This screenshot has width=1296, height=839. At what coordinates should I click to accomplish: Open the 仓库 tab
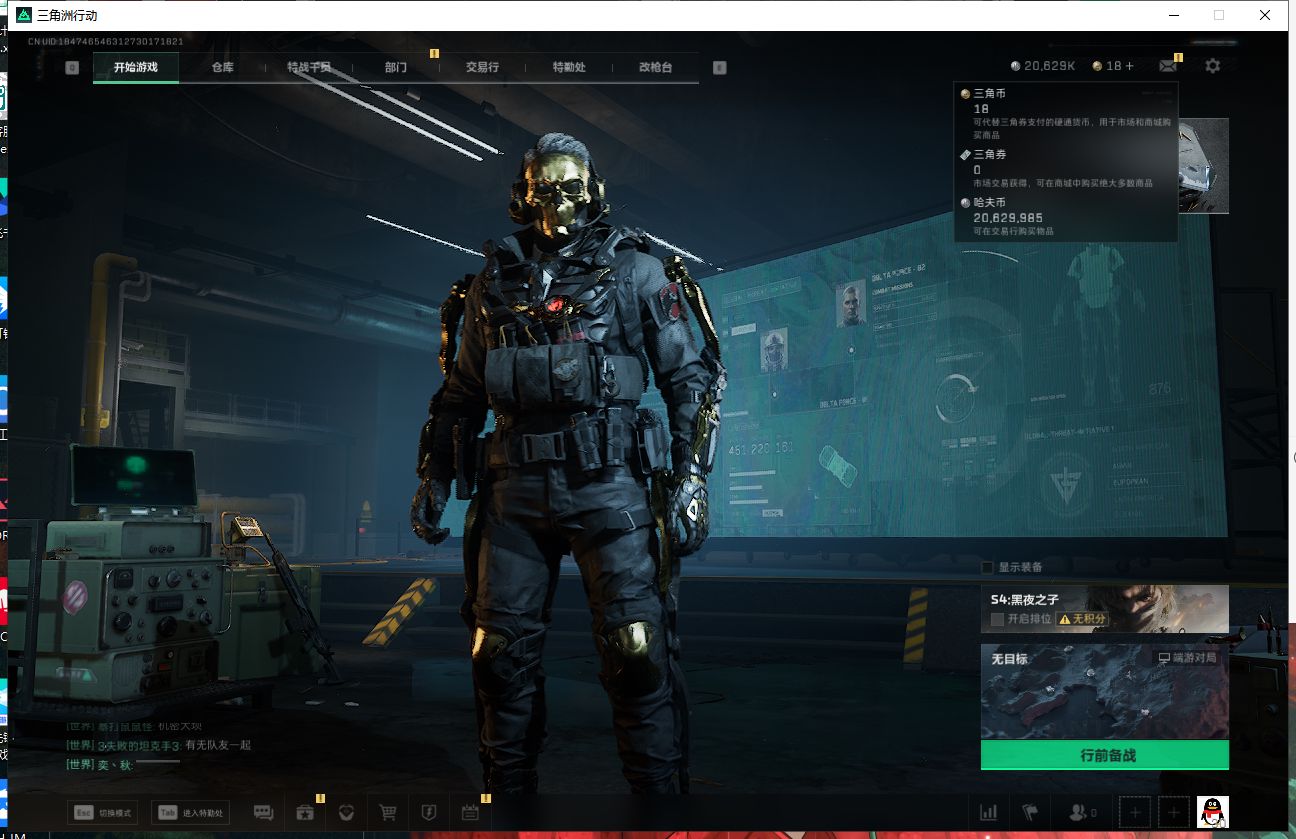[222, 67]
